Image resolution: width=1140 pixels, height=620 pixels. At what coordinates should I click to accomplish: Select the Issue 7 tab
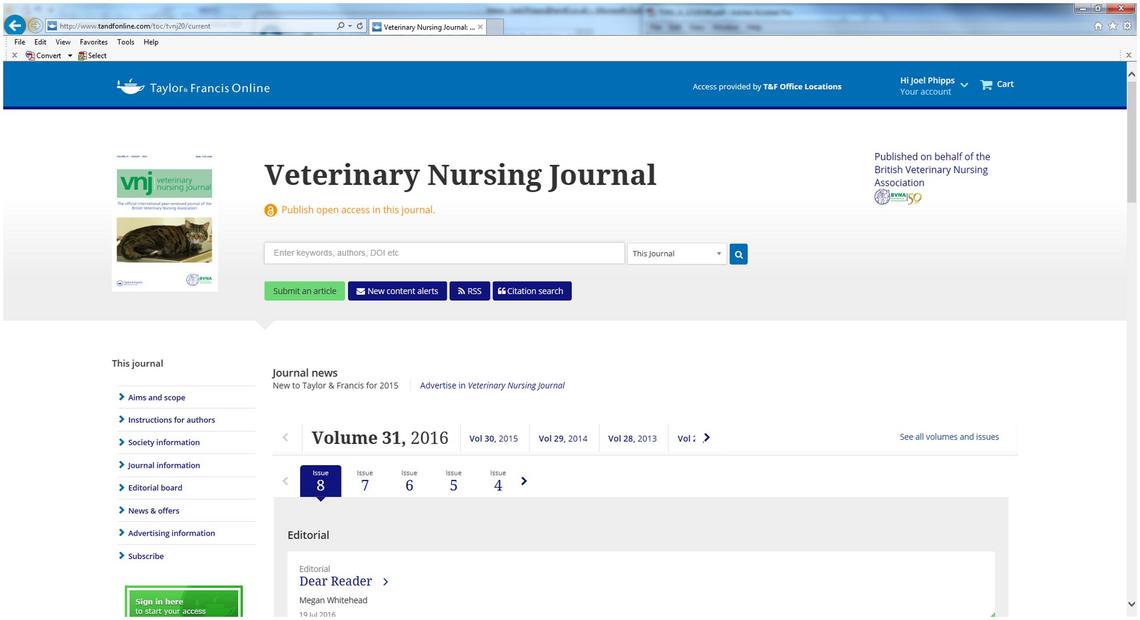click(x=365, y=481)
